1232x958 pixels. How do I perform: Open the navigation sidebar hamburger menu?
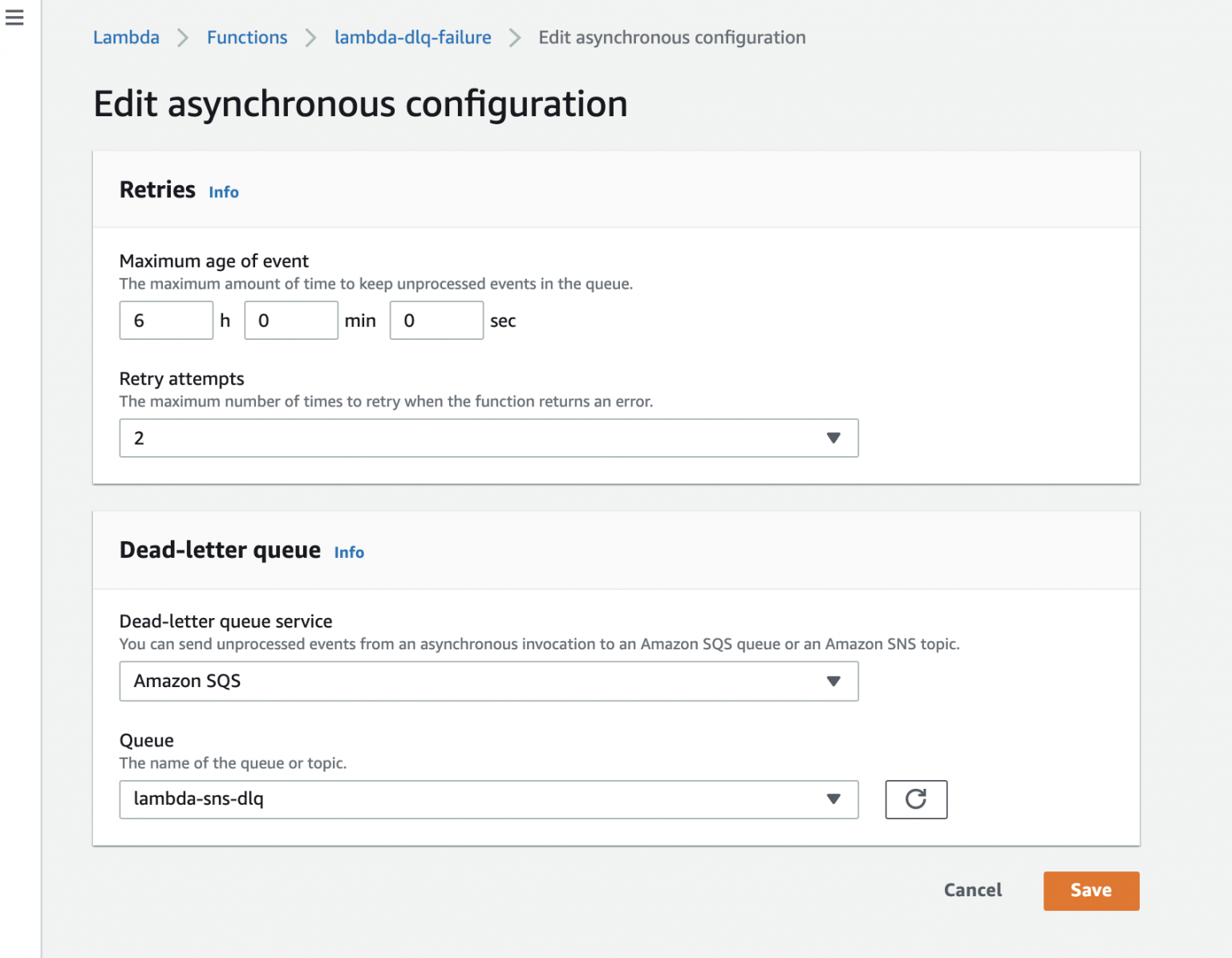[x=14, y=17]
